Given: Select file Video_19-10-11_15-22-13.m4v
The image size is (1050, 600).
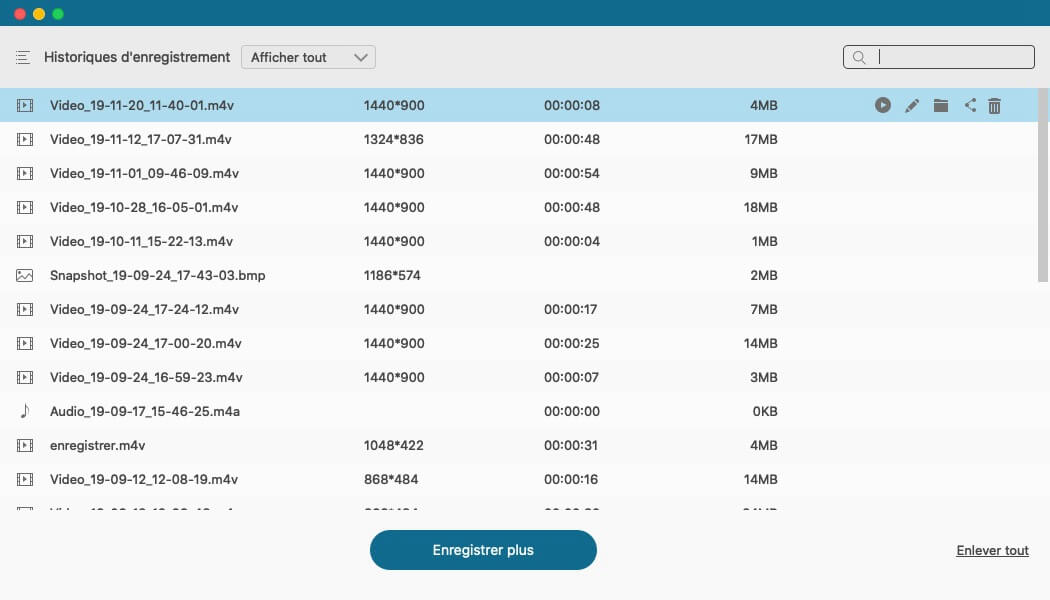Looking at the screenshot, I should pos(141,241).
